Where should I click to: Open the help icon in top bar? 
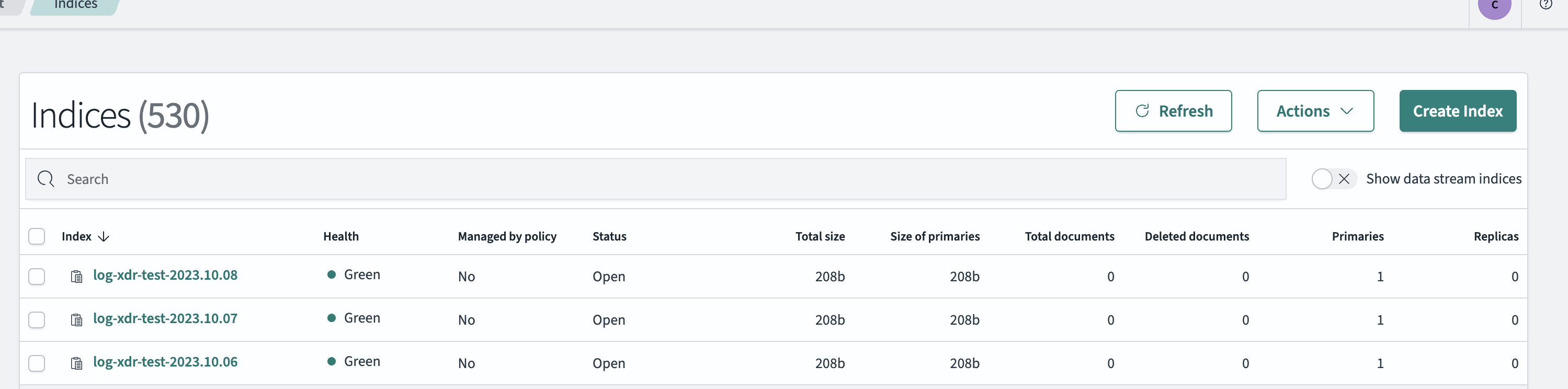pos(1546,5)
